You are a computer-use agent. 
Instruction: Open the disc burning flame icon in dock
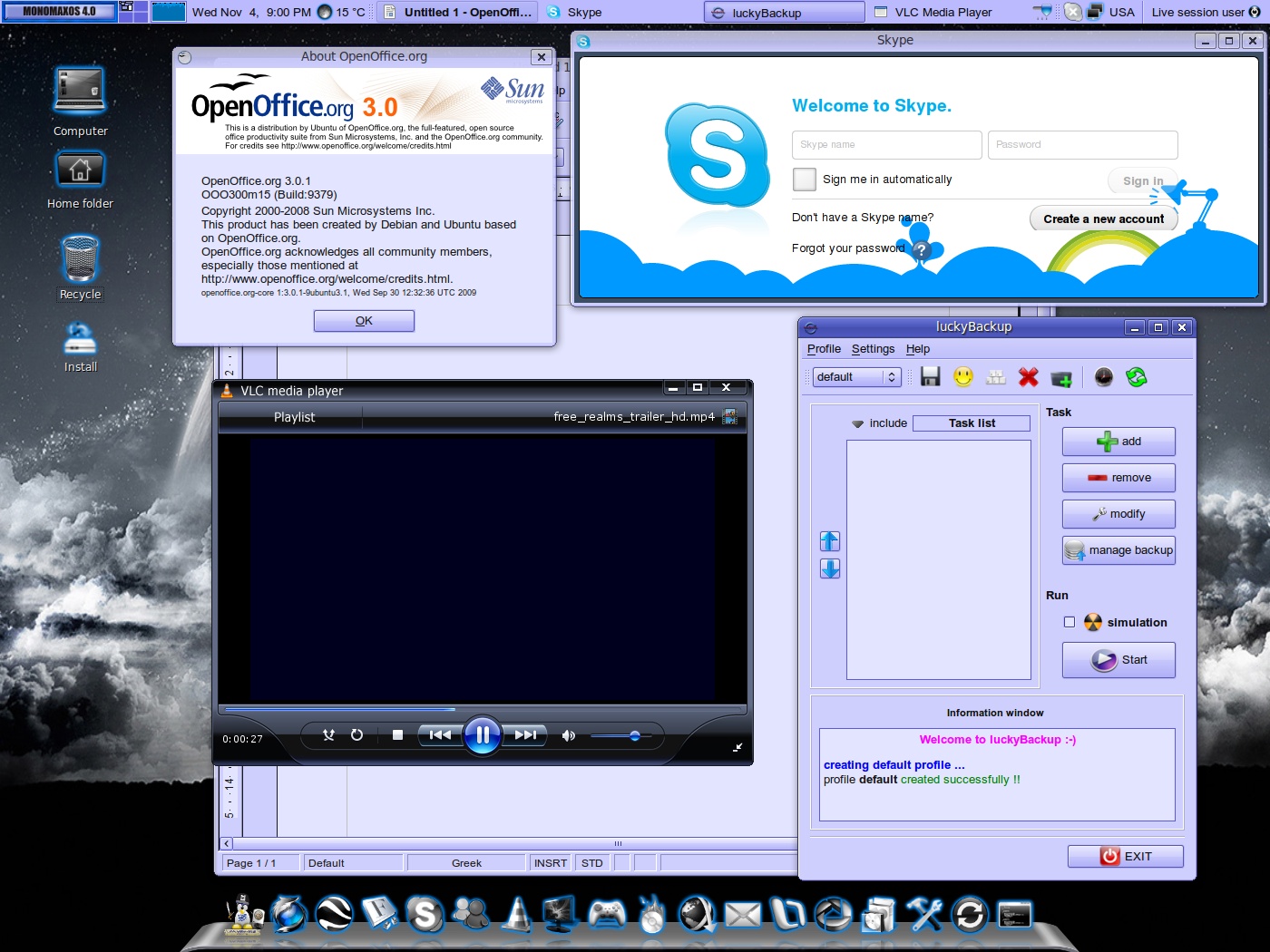(x=651, y=914)
